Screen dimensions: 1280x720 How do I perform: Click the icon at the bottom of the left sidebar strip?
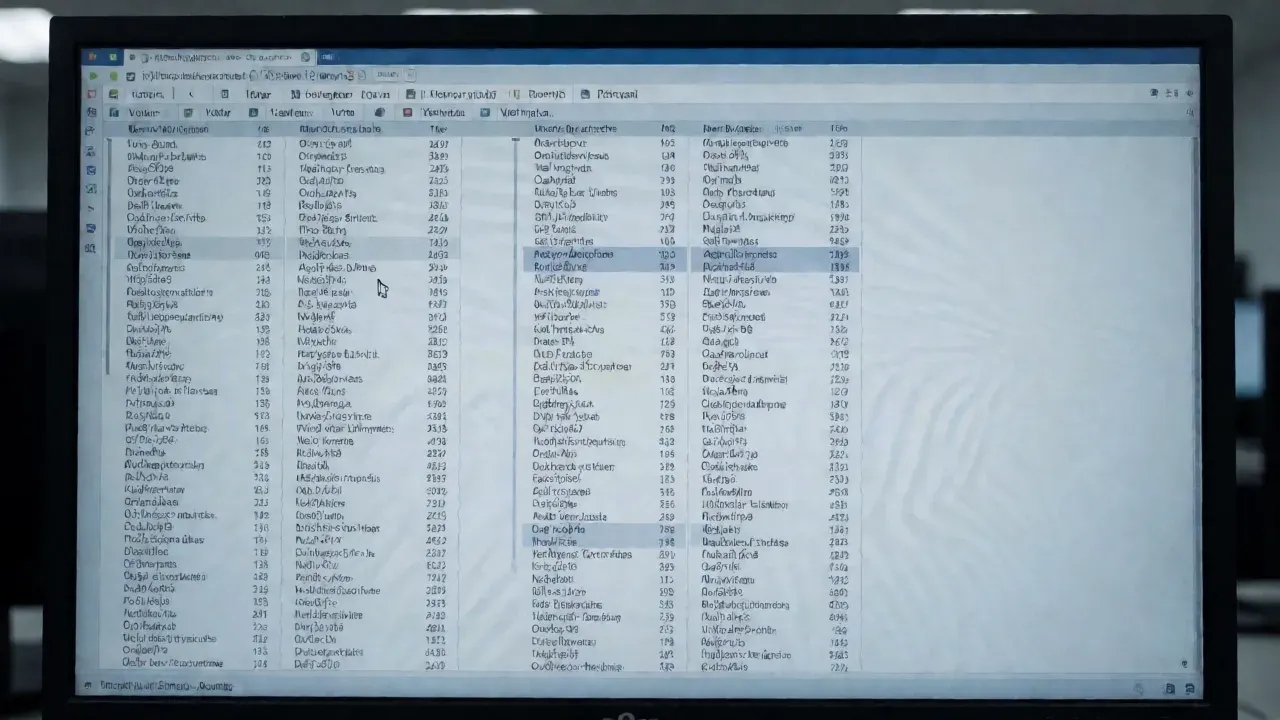(91, 248)
